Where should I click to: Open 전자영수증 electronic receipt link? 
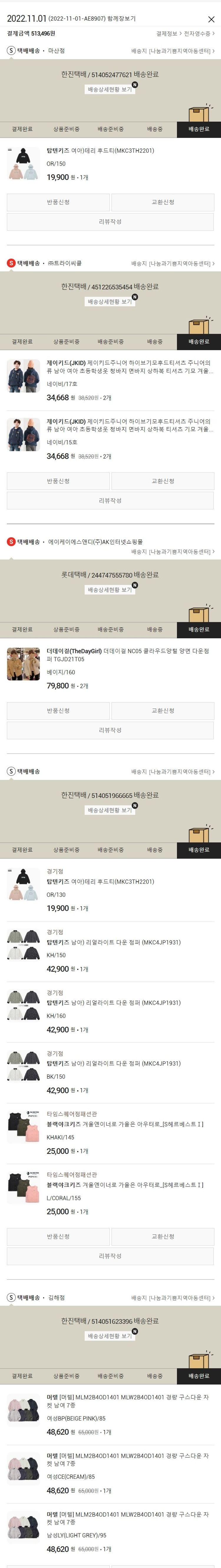tap(199, 34)
